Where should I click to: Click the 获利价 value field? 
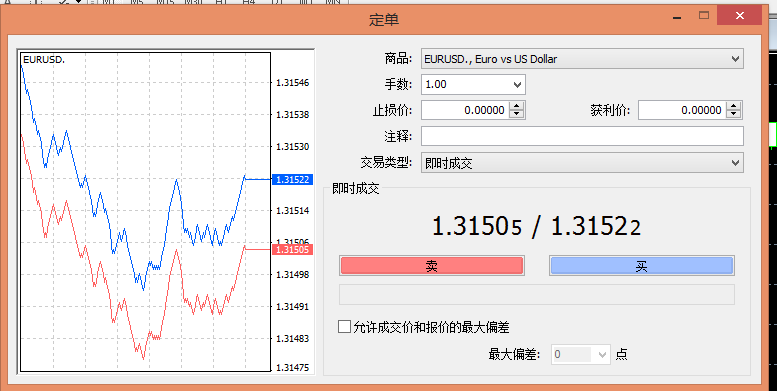coord(683,110)
